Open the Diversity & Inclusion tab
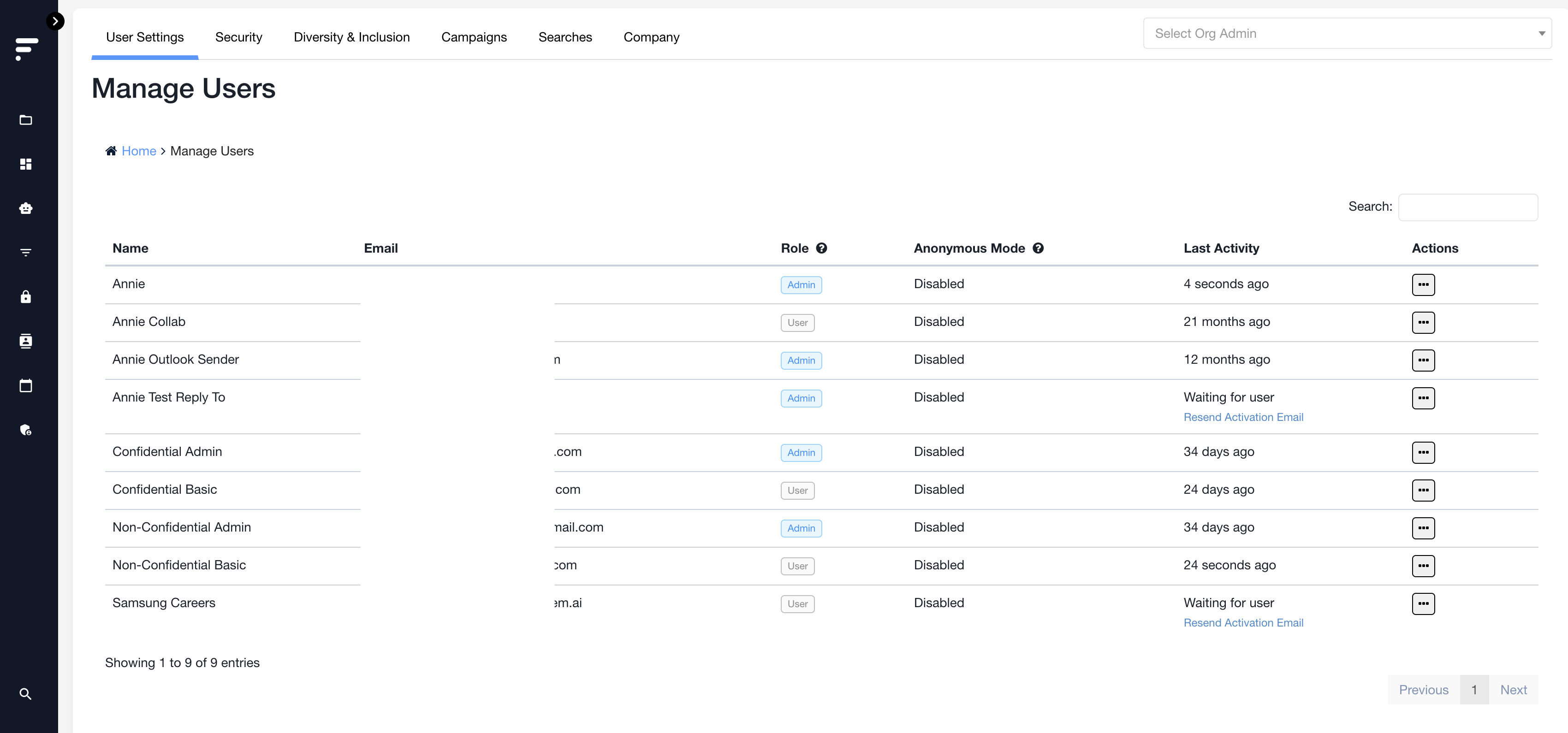 point(352,37)
